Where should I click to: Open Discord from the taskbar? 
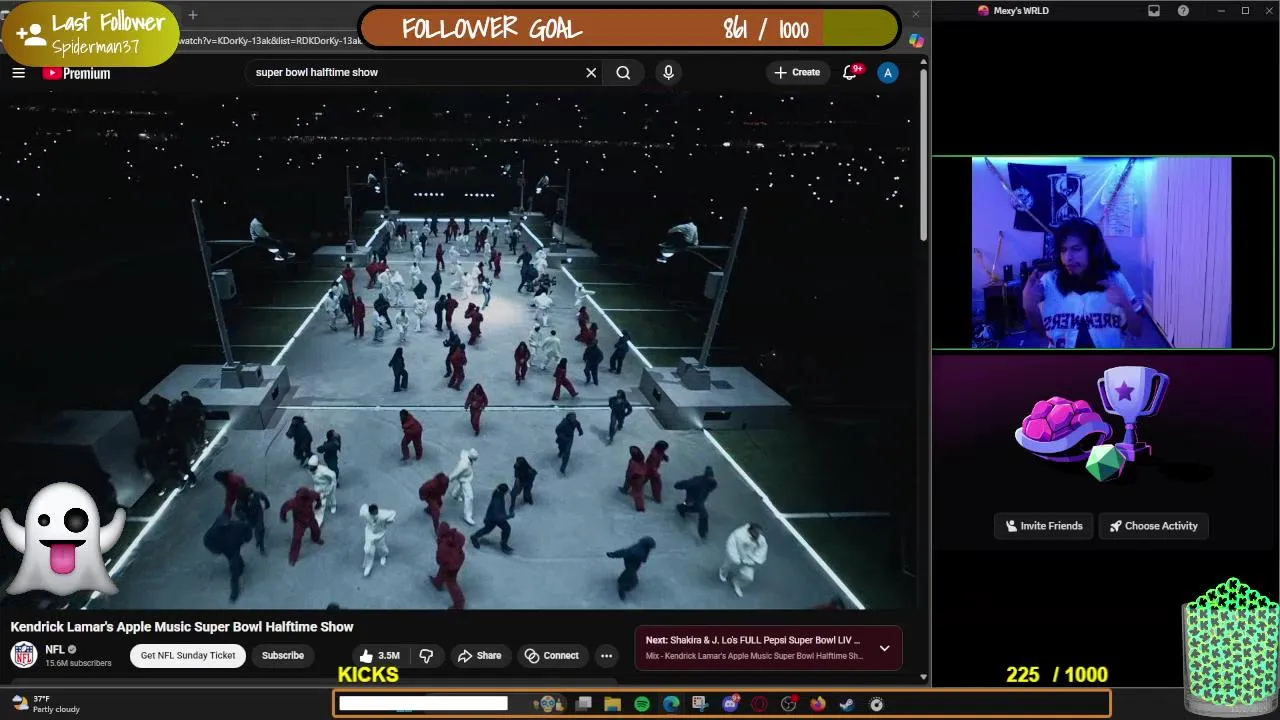point(730,704)
